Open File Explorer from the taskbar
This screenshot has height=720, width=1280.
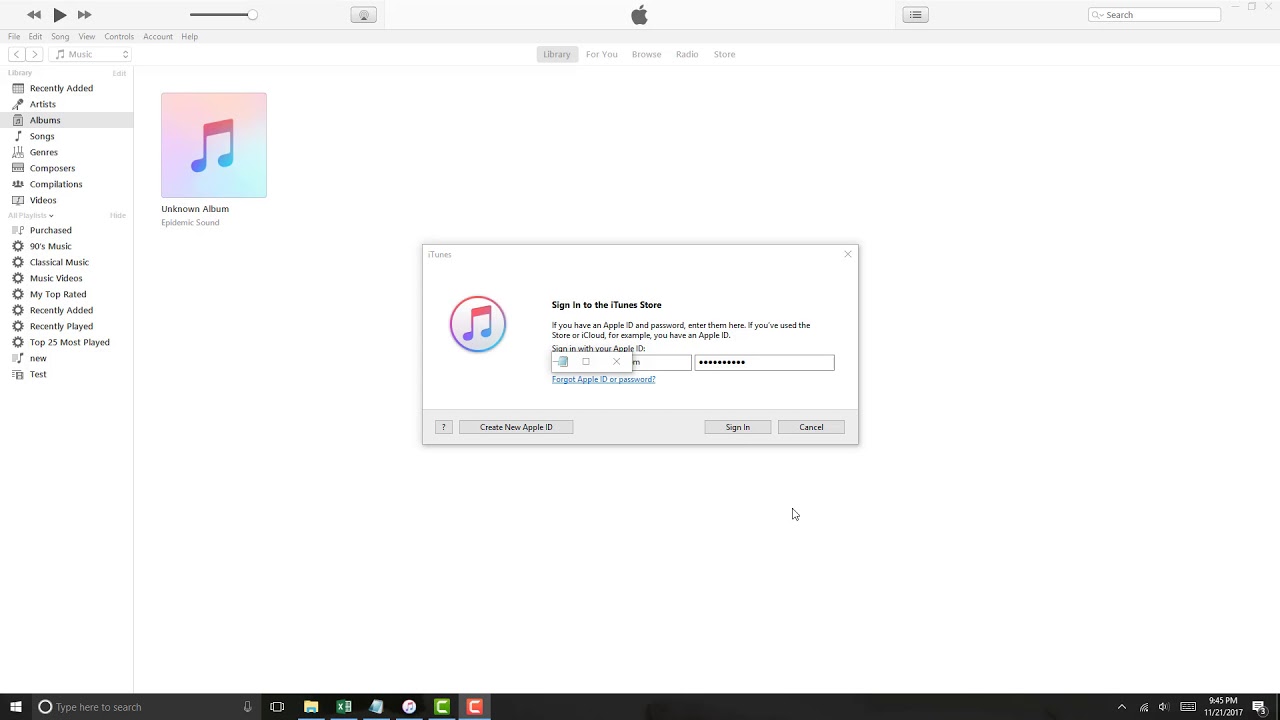(x=311, y=707)
